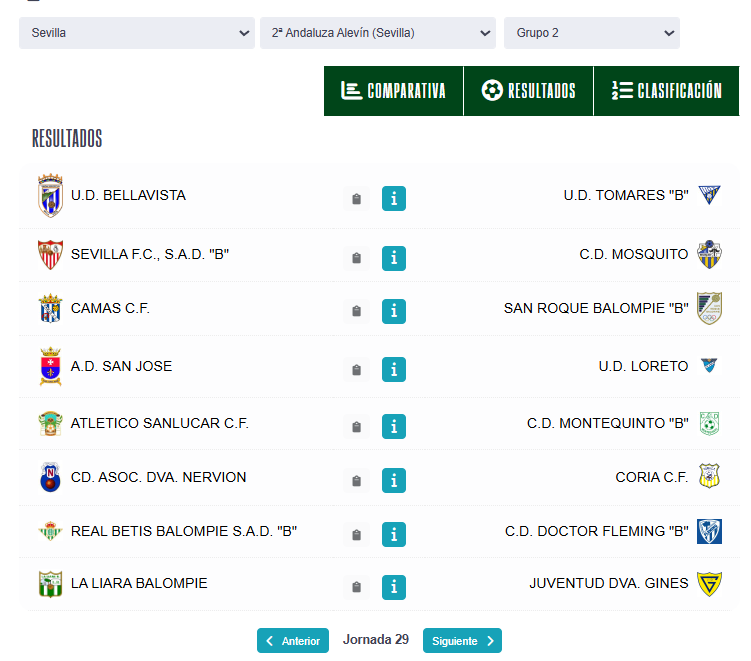Click the Camas C.F. crest

pos(50,308)
